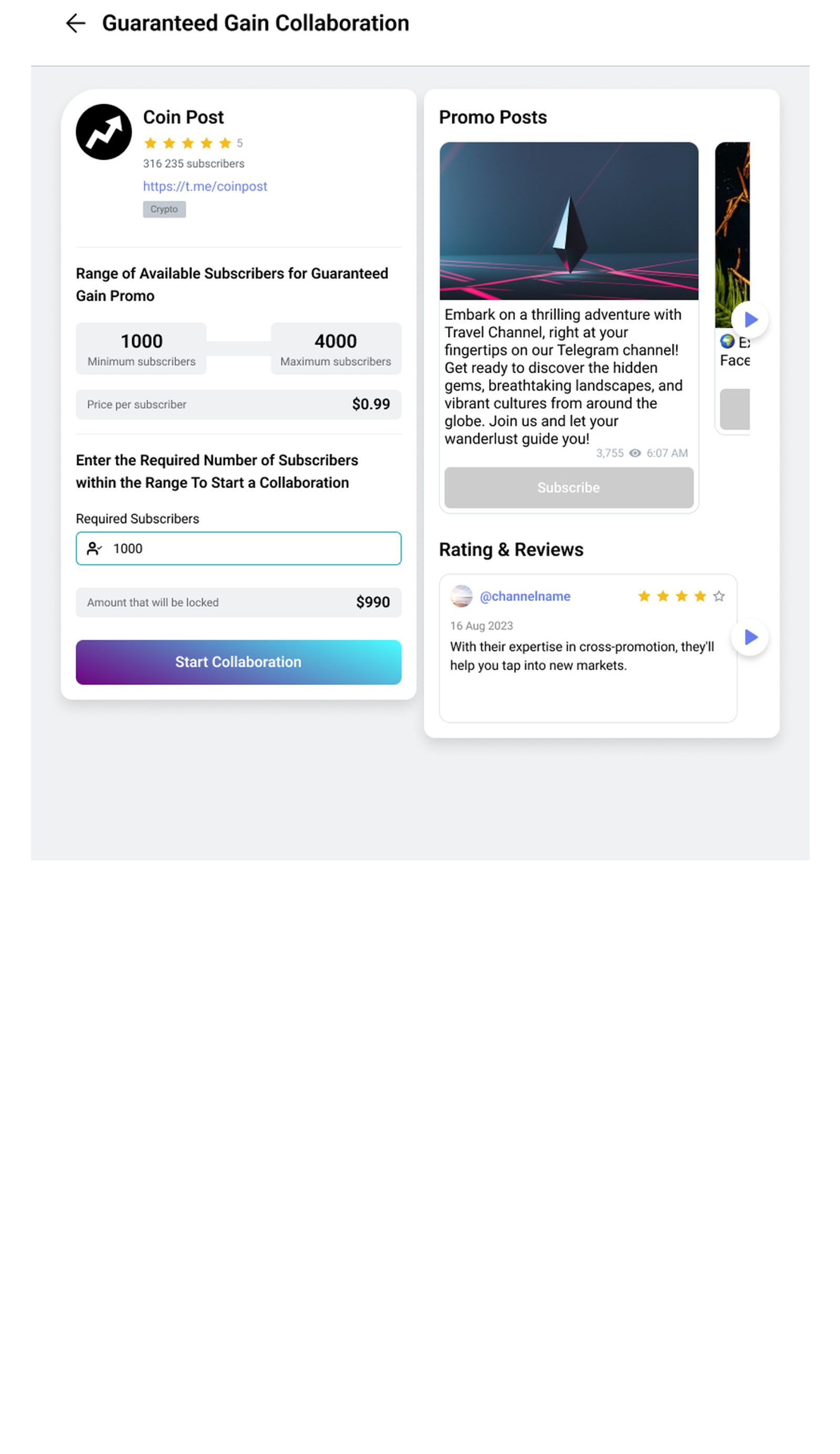Open the @channelname reviewer link
840x1454 pixels.
(x=524, y=596)
